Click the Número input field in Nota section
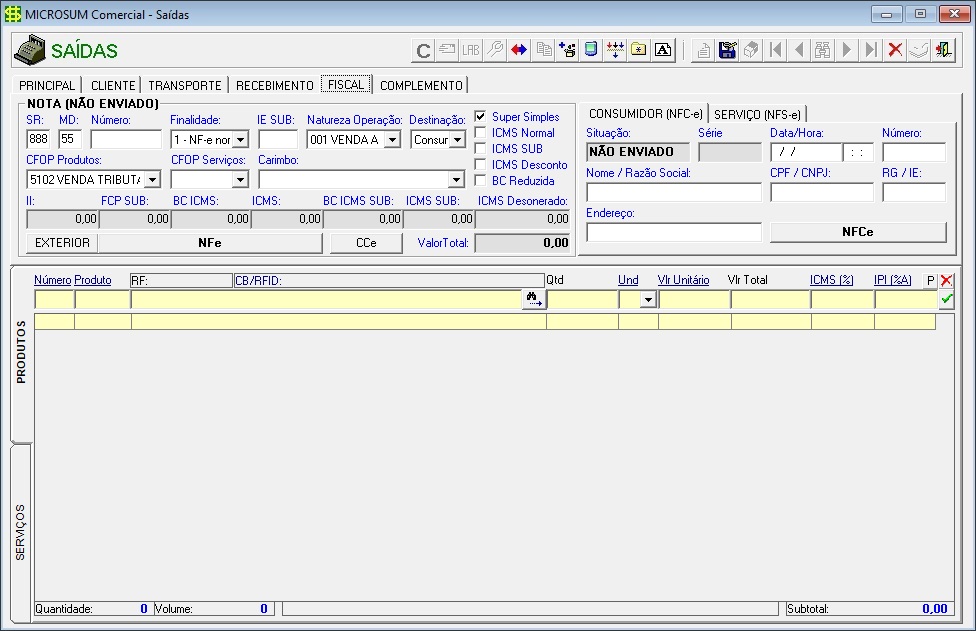 pos(126,140)
